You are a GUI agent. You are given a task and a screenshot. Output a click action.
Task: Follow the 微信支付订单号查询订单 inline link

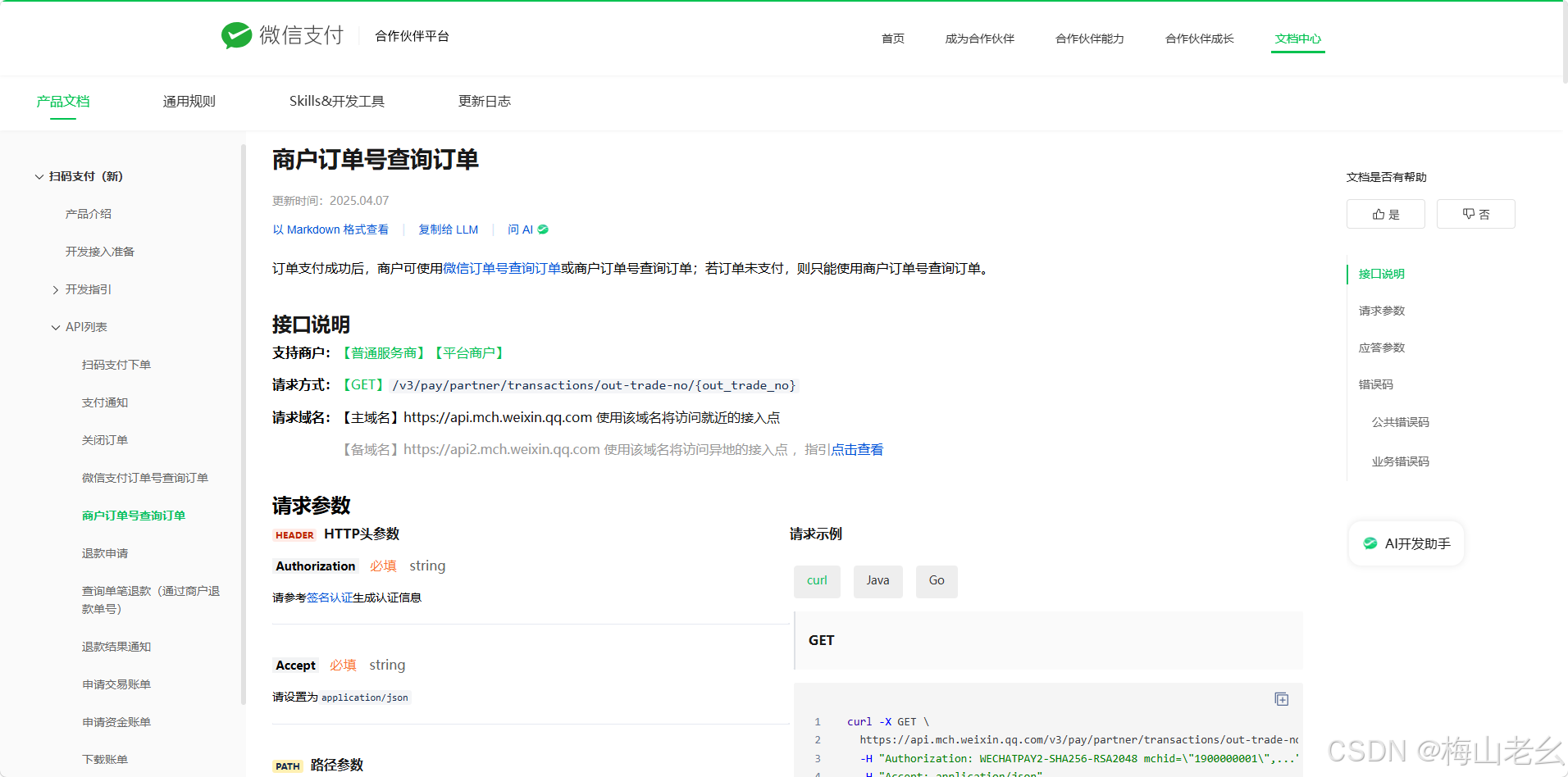(502, 268)
